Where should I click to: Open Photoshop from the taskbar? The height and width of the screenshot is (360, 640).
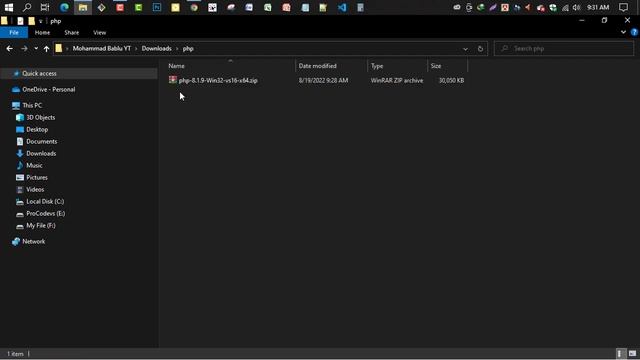pos(157,7)
